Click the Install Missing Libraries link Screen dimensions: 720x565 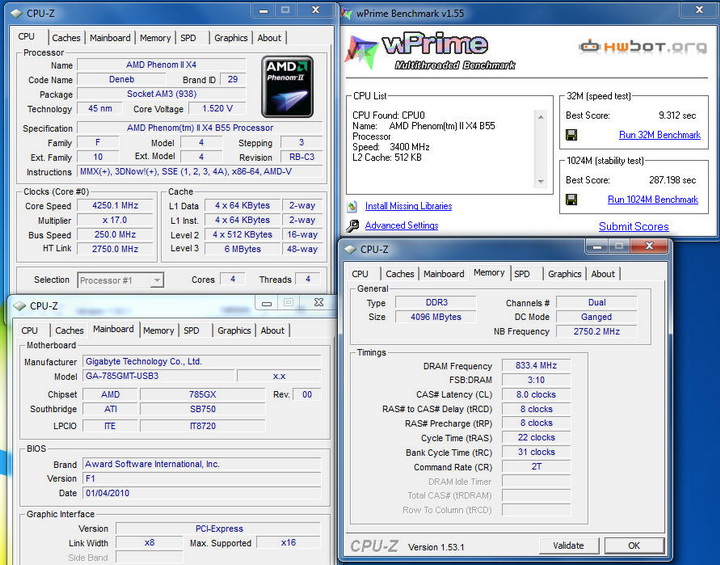point(408,206)
